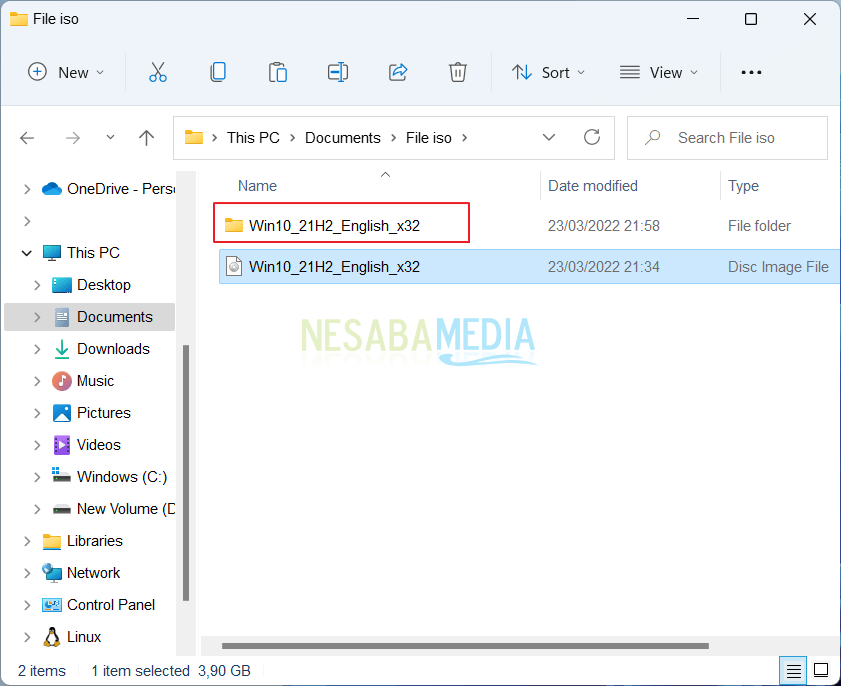The image size is (841, 686).
Task: Click breadcrumb chevron after This PC
Action: pos(292,138)
